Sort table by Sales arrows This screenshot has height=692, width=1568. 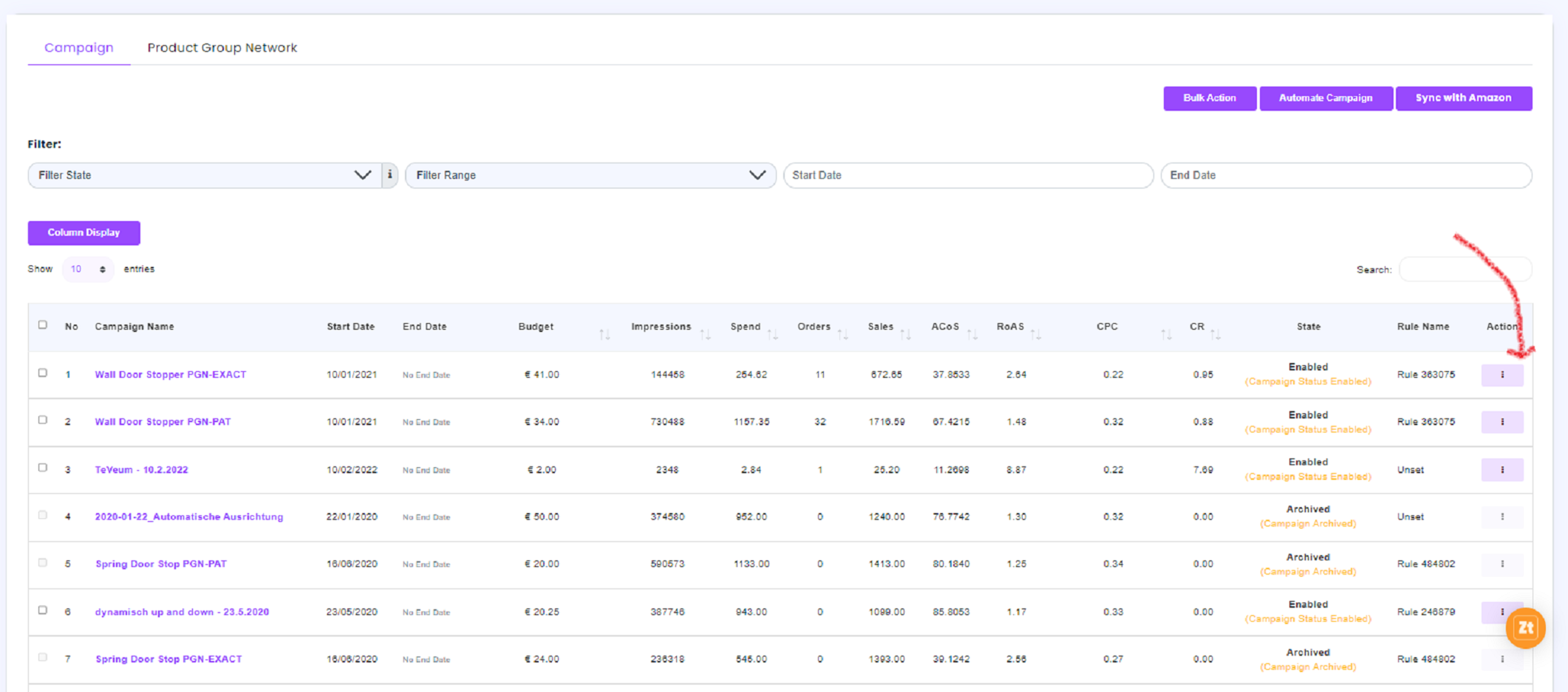[x=906, y=335]
